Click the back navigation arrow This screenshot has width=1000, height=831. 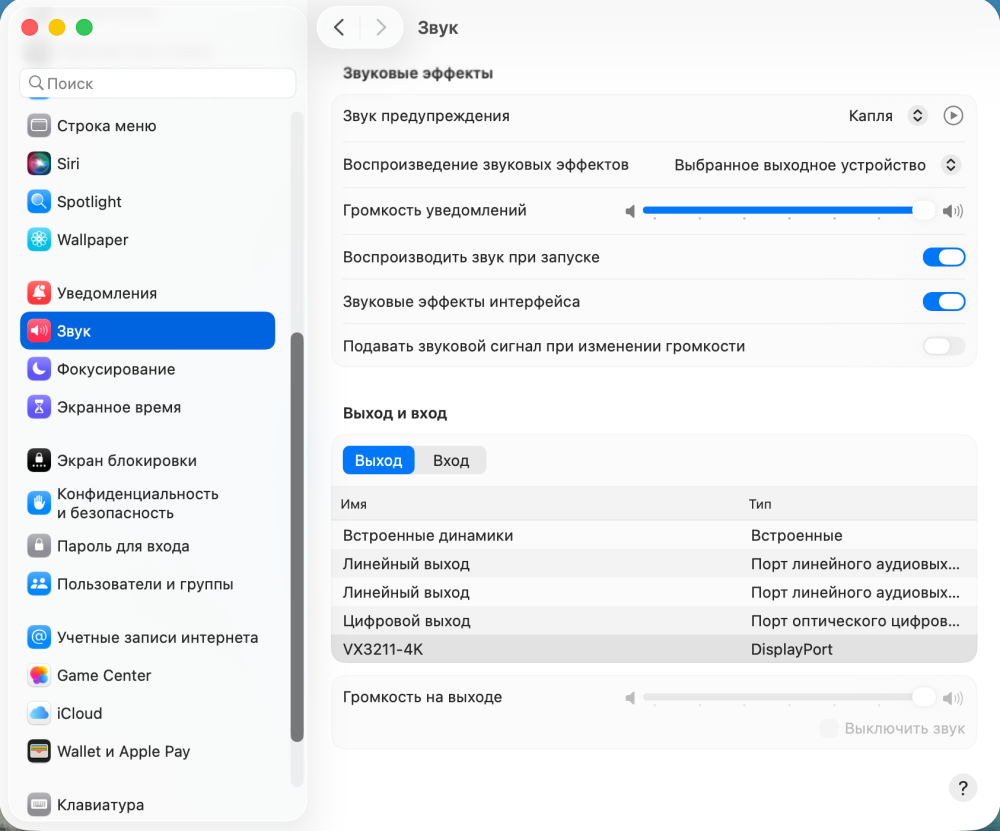coord(339,27)
